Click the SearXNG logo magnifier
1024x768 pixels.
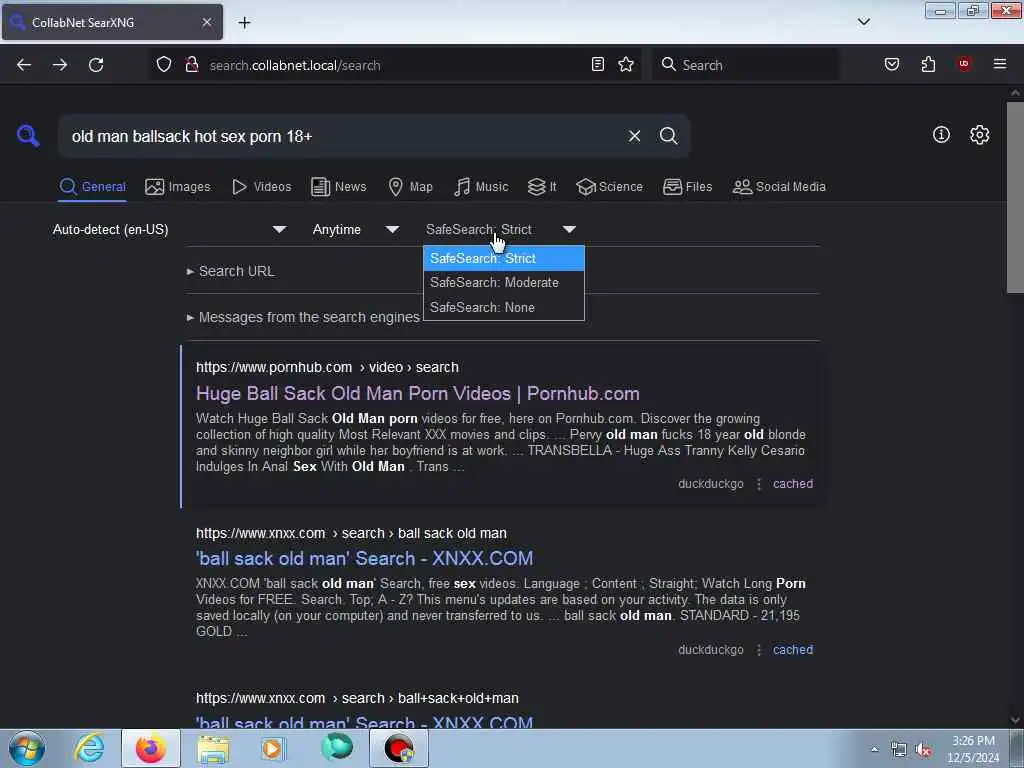(x=28, y=136)
